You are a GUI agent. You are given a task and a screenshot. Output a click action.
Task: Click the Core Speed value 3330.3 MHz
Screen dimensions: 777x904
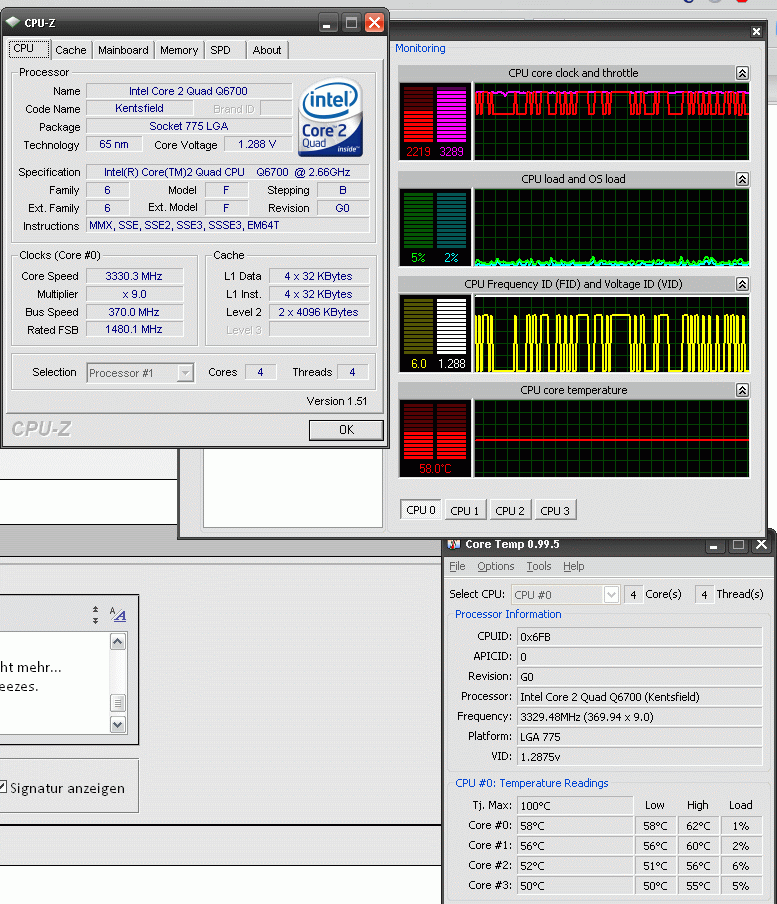[x=134, y=276]
